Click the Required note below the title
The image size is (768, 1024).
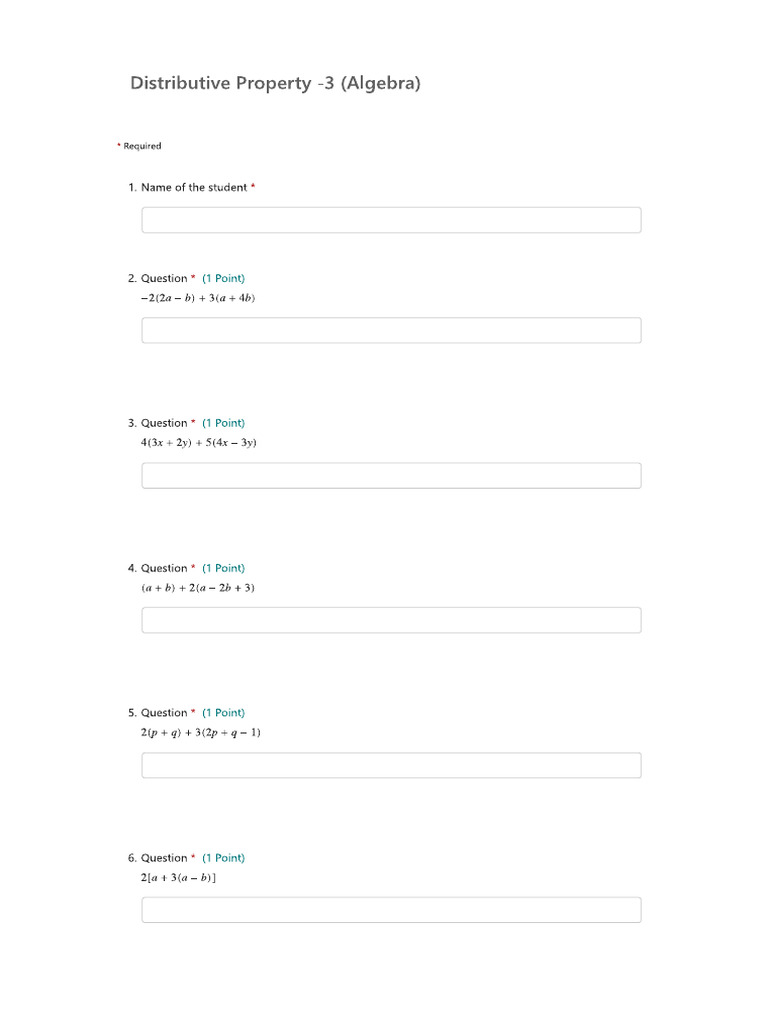(141, 146)
